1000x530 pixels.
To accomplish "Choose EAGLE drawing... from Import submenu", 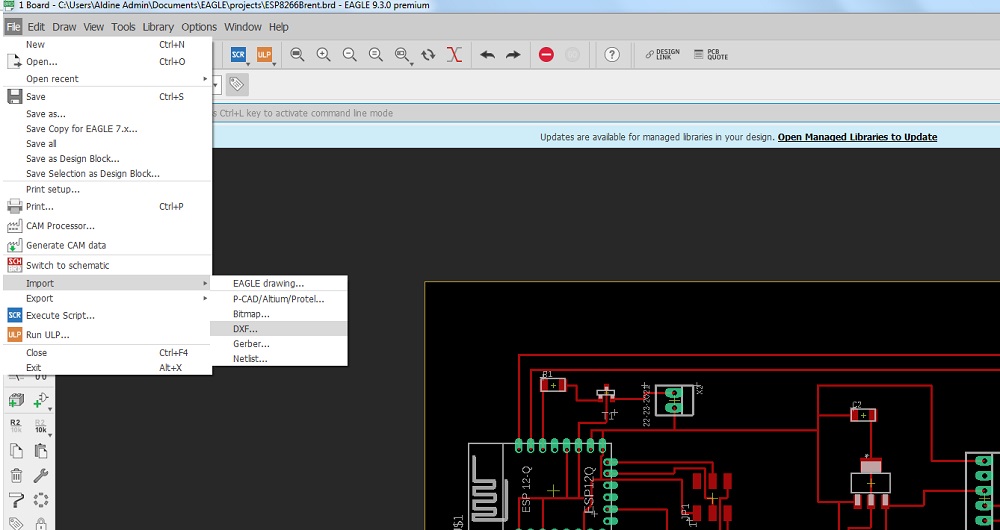I will pyautogui.click(x=279, y=283).
